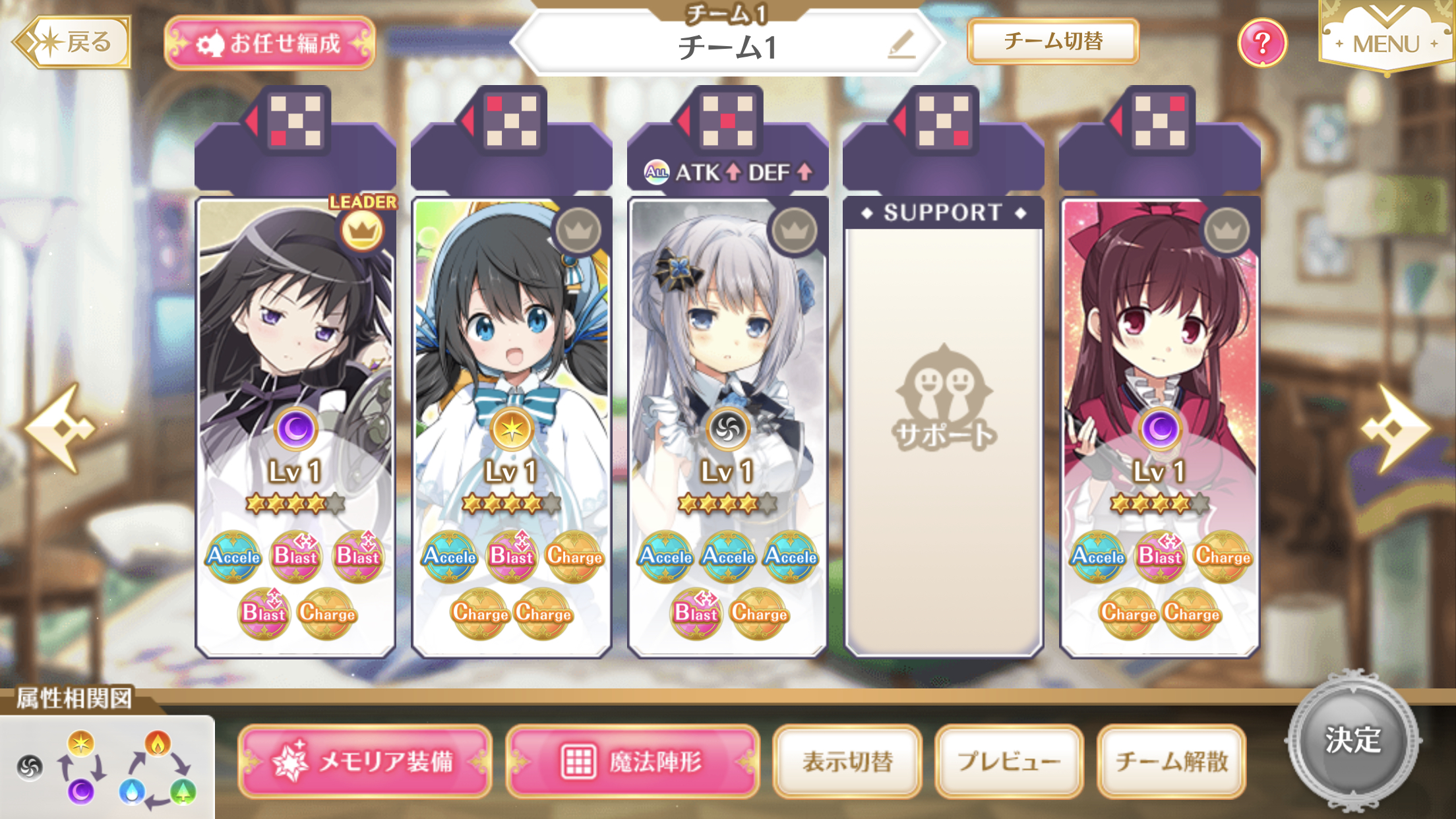Go to the previous team with left arrow
The height and width of the screenshot is (819, 1456).
(61, 429)
